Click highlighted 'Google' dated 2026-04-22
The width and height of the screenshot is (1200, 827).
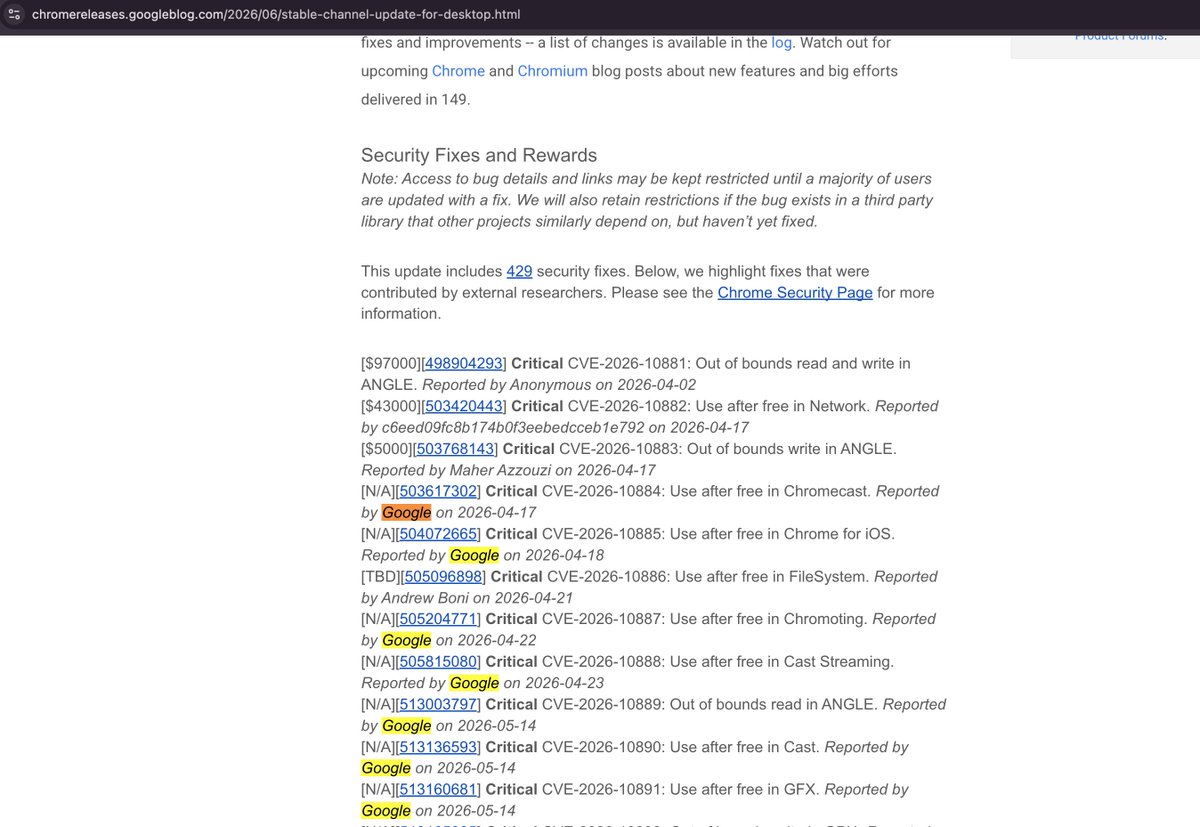coord(406,640)
